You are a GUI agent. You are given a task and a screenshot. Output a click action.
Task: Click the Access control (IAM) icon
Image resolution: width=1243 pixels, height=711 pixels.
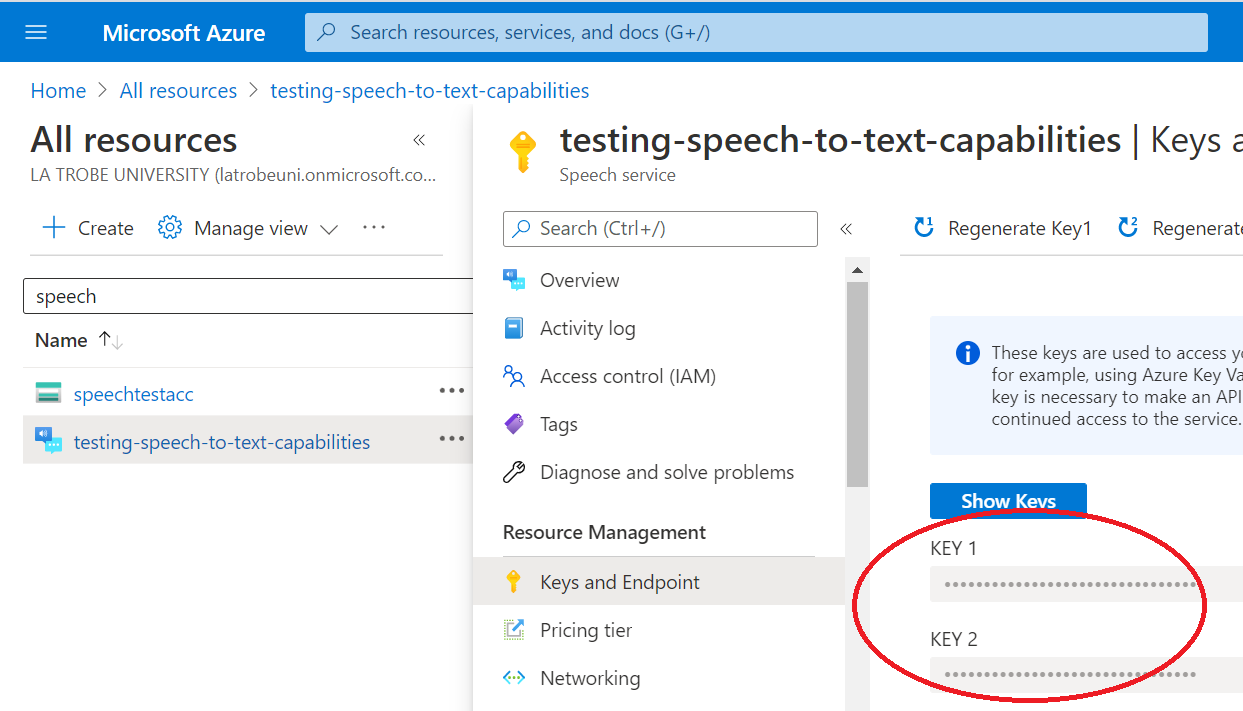pos(514,376)
